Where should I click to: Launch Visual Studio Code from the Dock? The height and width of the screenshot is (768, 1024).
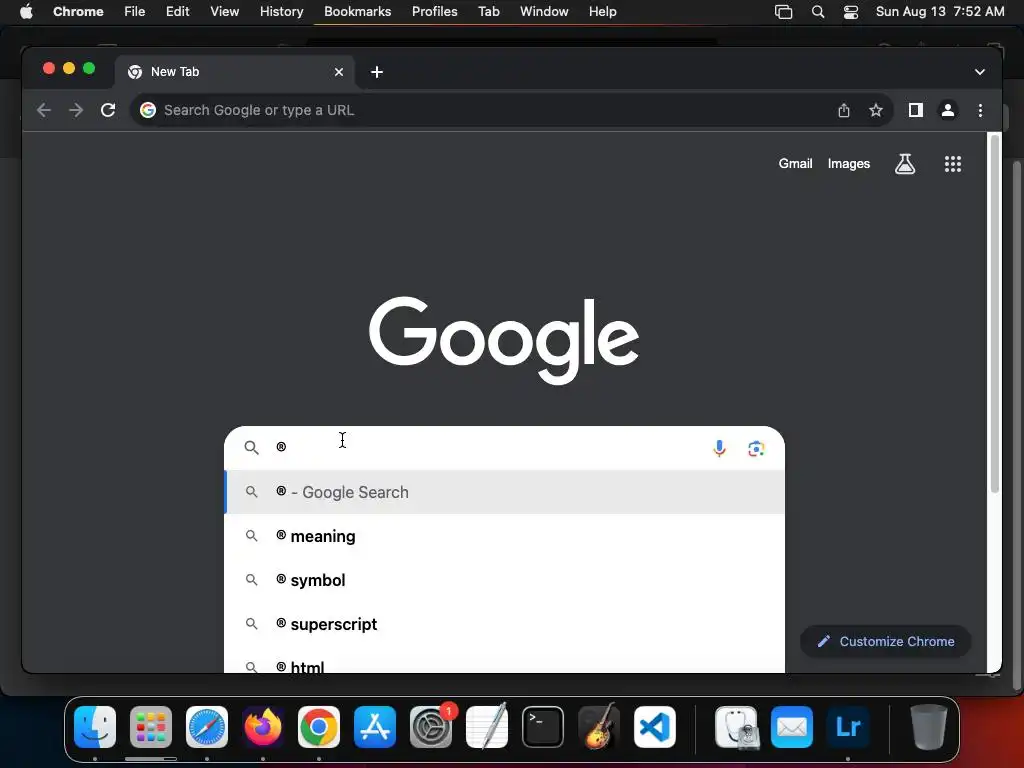click(x=654, y=727)
